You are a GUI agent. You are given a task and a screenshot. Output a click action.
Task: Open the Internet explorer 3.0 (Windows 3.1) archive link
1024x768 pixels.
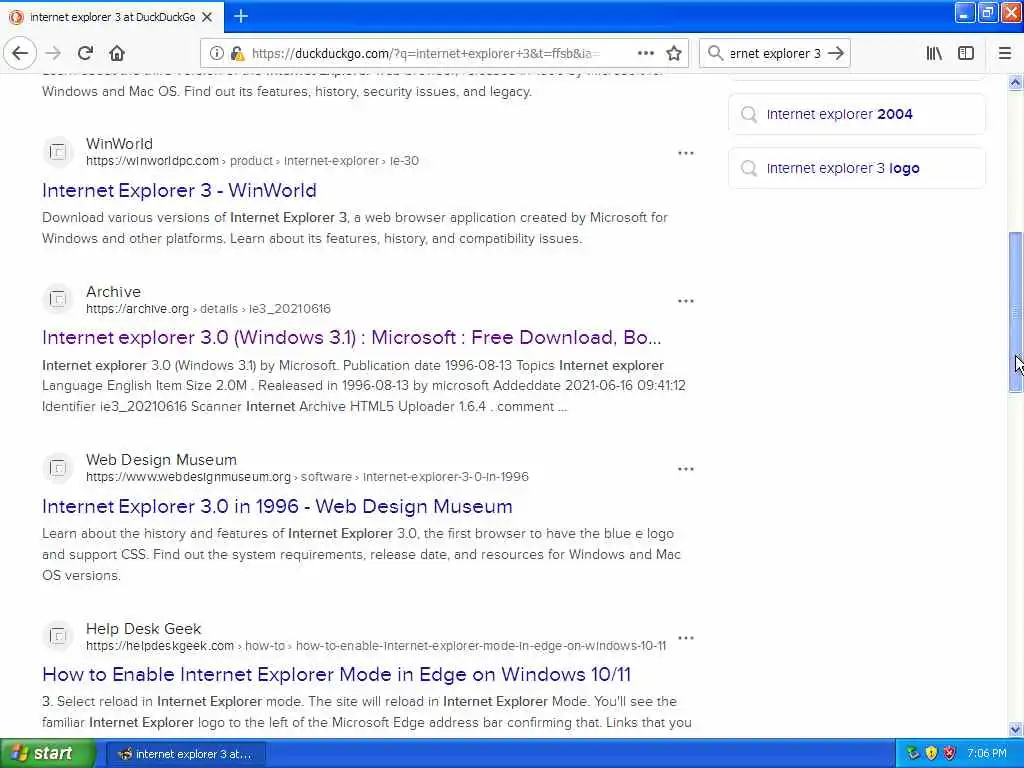tap(351, 338)
